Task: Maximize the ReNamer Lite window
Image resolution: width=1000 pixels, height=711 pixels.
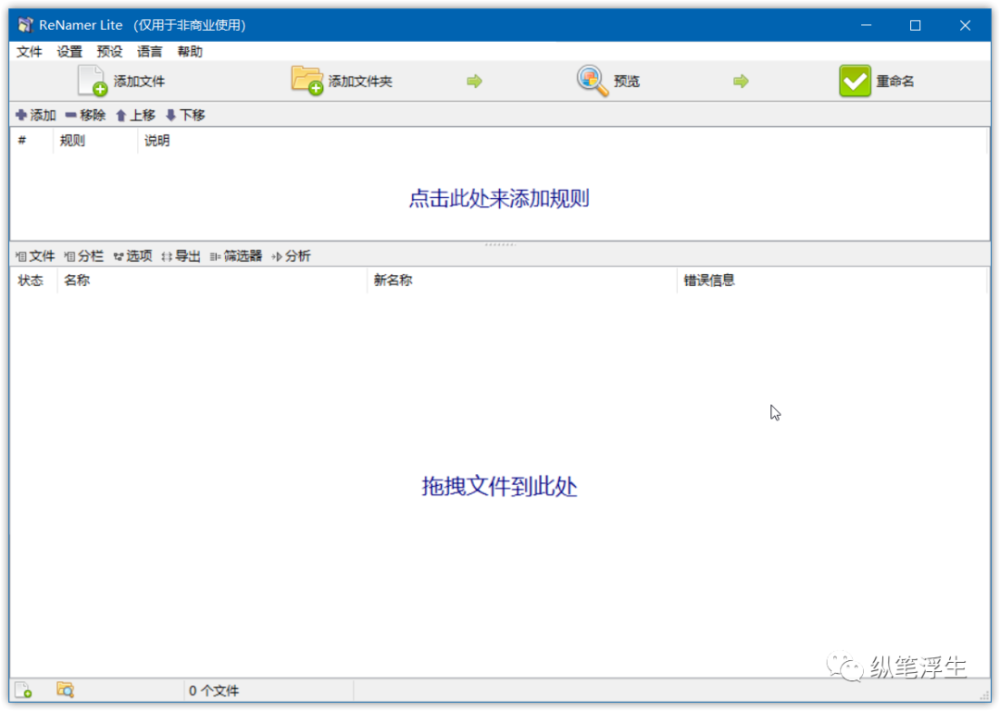Action: pos(915,26)
